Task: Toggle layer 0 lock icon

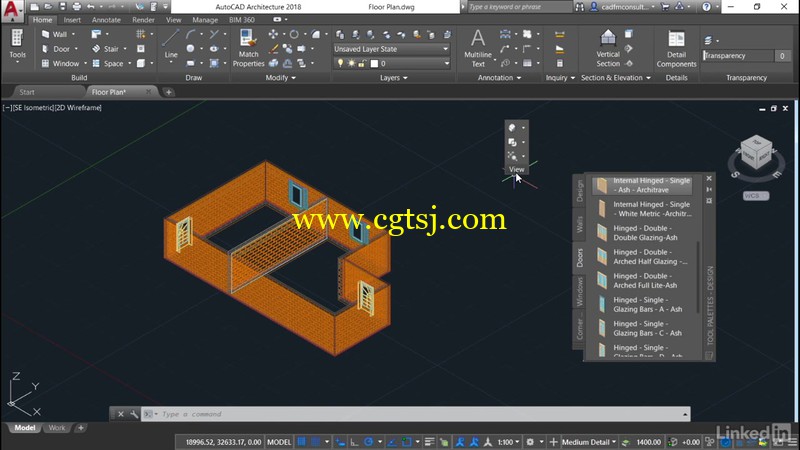Action: (x=362, y=63)
